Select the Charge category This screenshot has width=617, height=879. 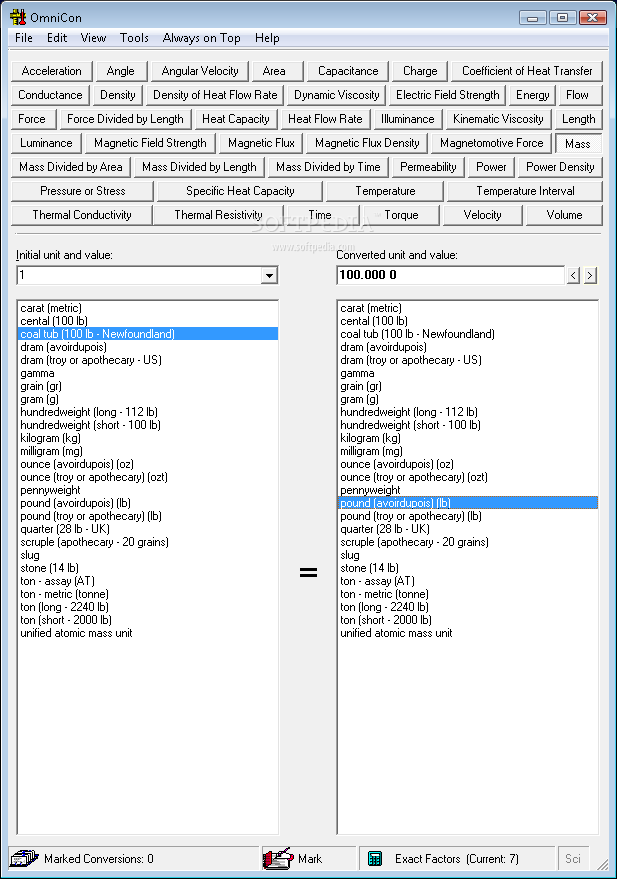pyautogui.click(x=420, y=71)
